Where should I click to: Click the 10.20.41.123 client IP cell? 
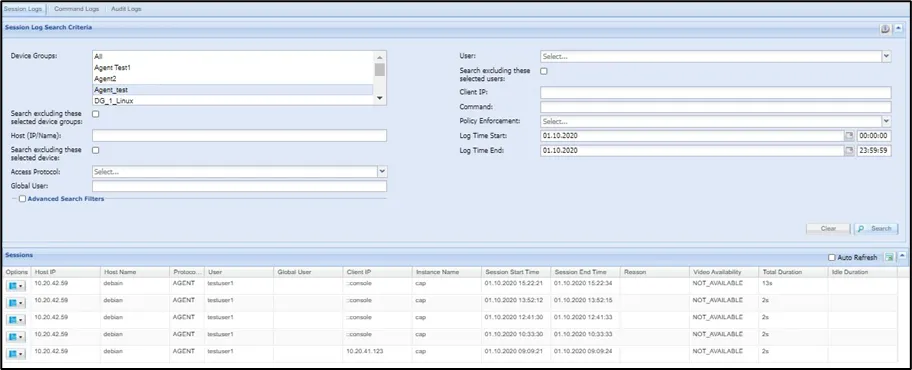click(364, 351)
